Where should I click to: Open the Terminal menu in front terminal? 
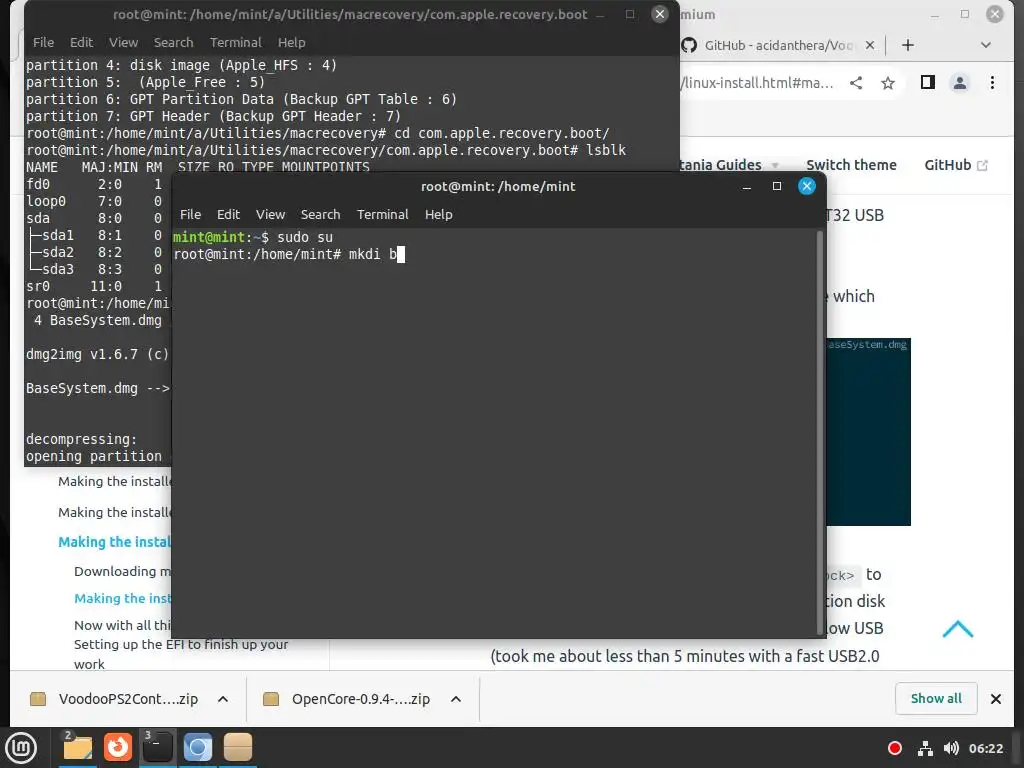(382, 214)
